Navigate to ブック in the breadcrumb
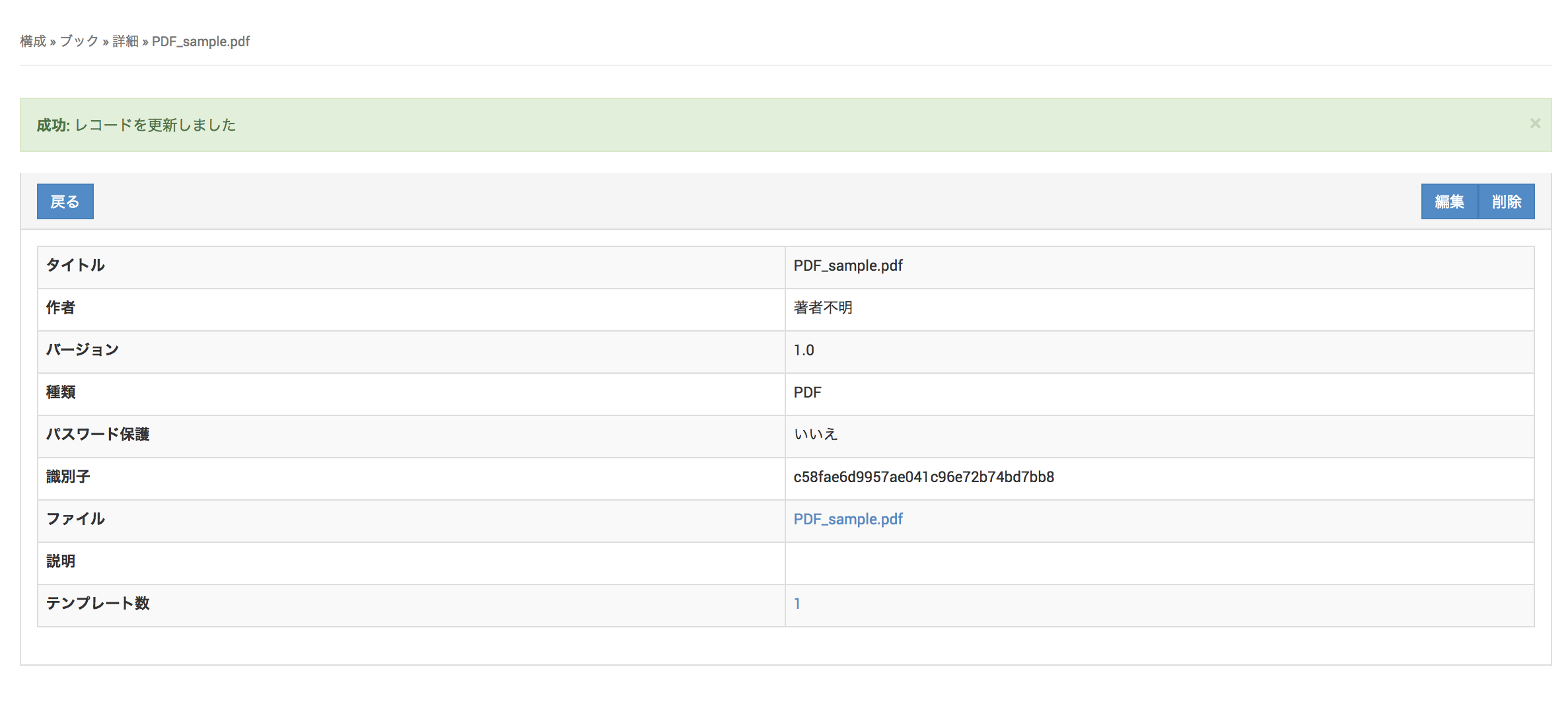The width and height of the screenshot is (1568, 704). pos(79,41)
